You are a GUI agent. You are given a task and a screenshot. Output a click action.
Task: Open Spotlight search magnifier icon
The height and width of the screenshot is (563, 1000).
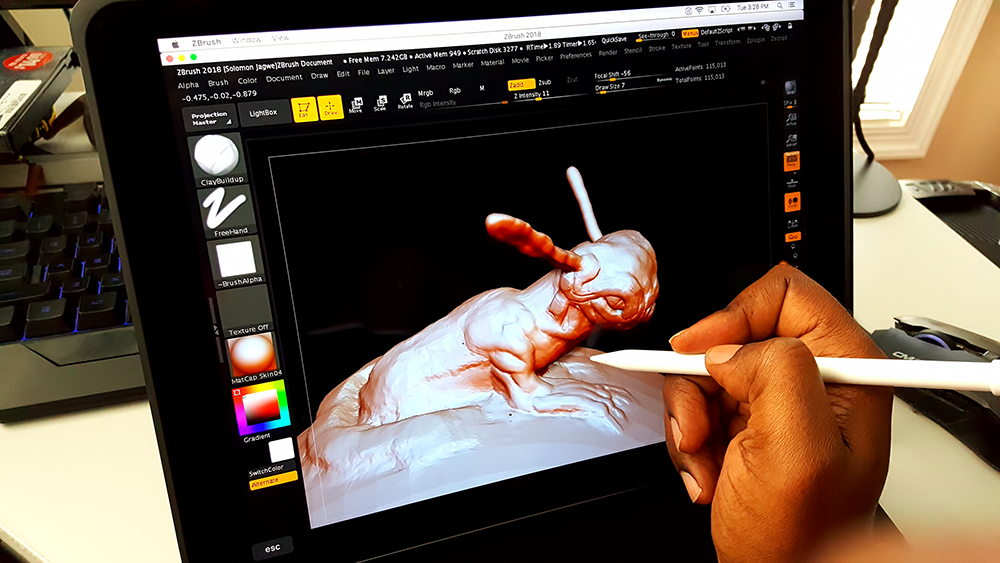(779, 6)
